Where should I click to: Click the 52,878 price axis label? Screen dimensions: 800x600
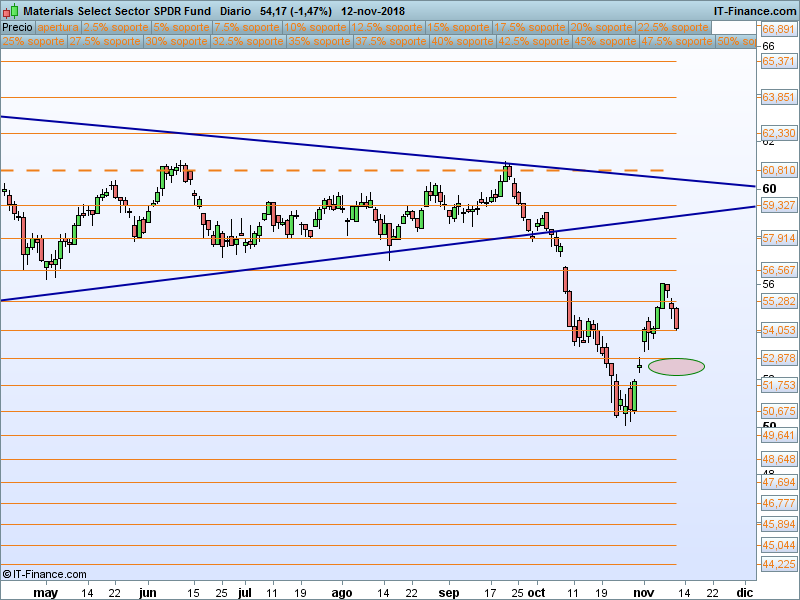pyautogui.click(x=778, y=358)
